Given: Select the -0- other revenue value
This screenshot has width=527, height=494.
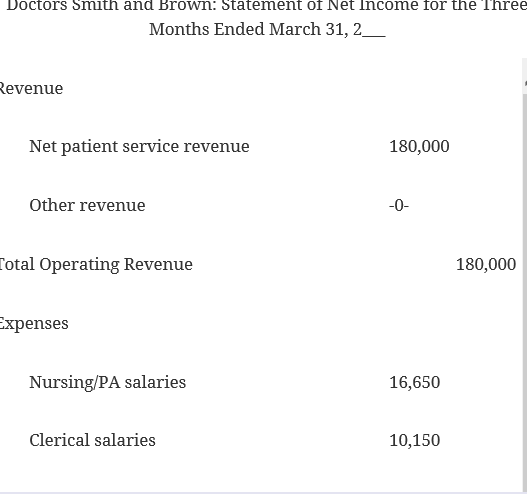Looking at the screenshot, I should point(399,205).
